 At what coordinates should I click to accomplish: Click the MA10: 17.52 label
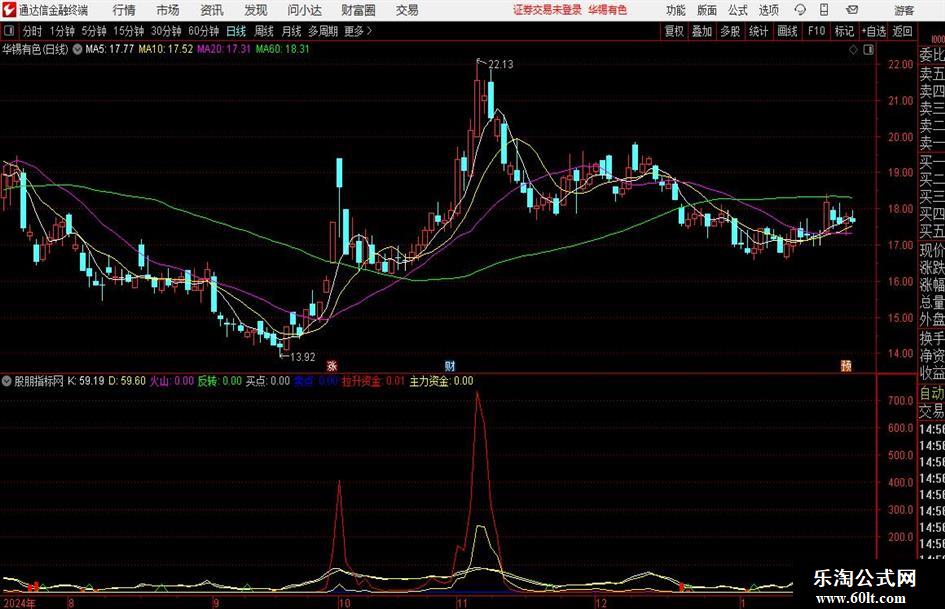click(166, 49)
